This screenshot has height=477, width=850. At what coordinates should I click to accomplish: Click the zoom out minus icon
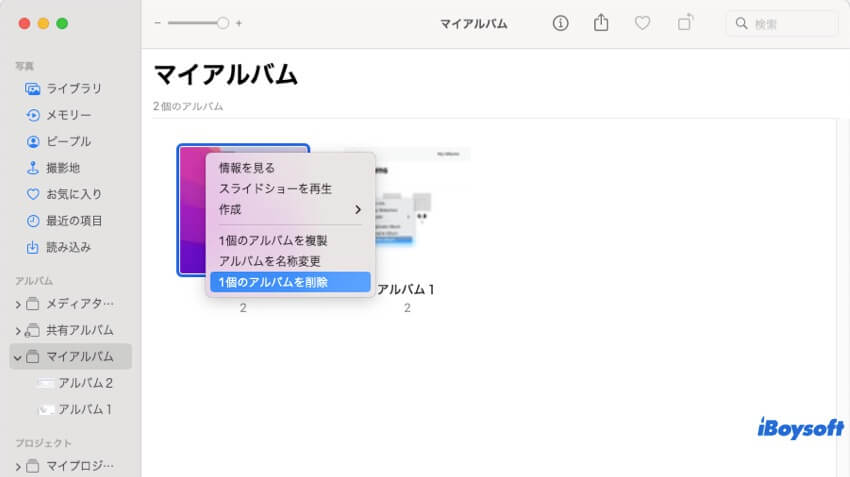click(157, 23)
